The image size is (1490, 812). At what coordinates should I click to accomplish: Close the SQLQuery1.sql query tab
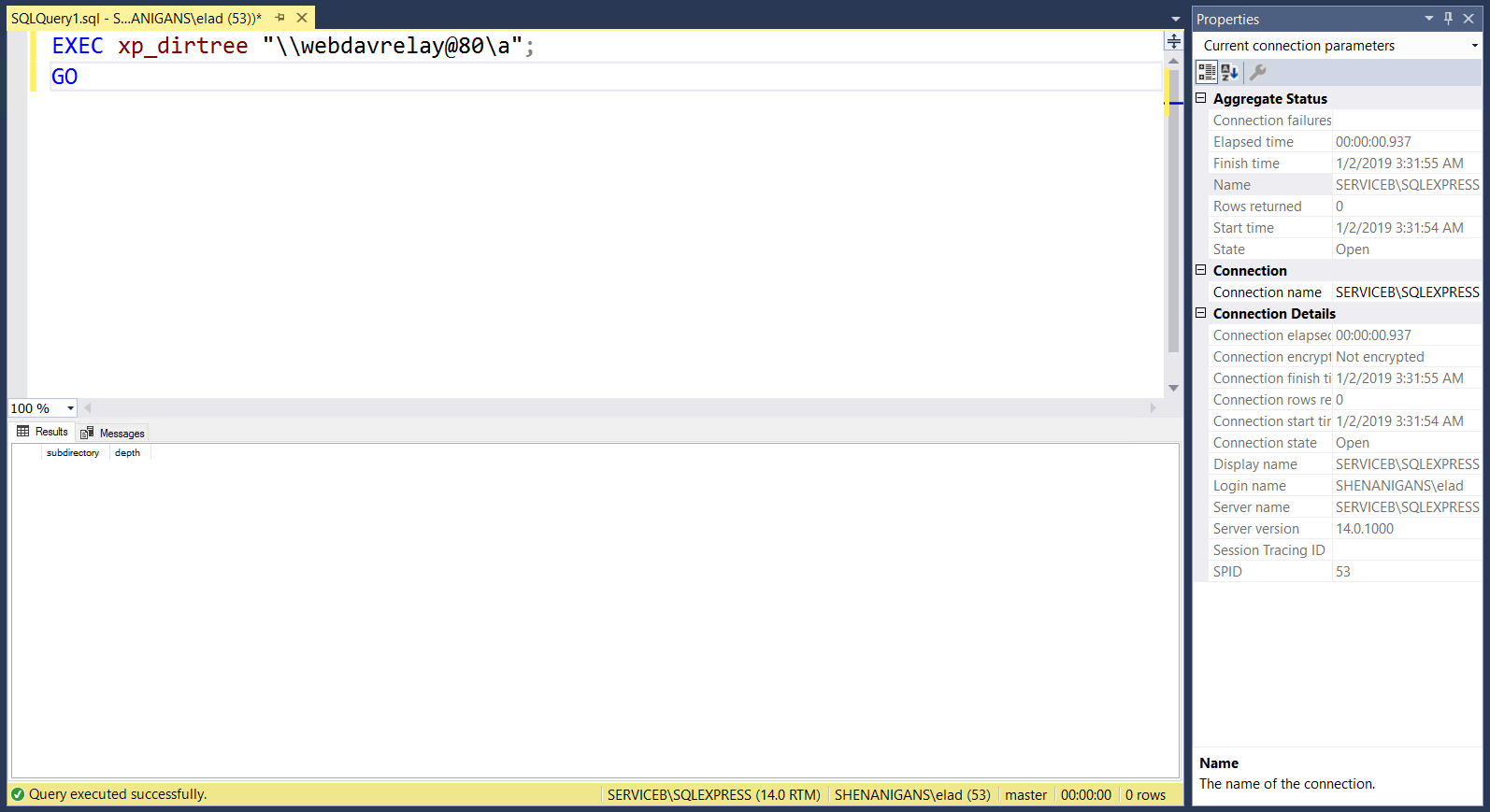coord(302,18)
